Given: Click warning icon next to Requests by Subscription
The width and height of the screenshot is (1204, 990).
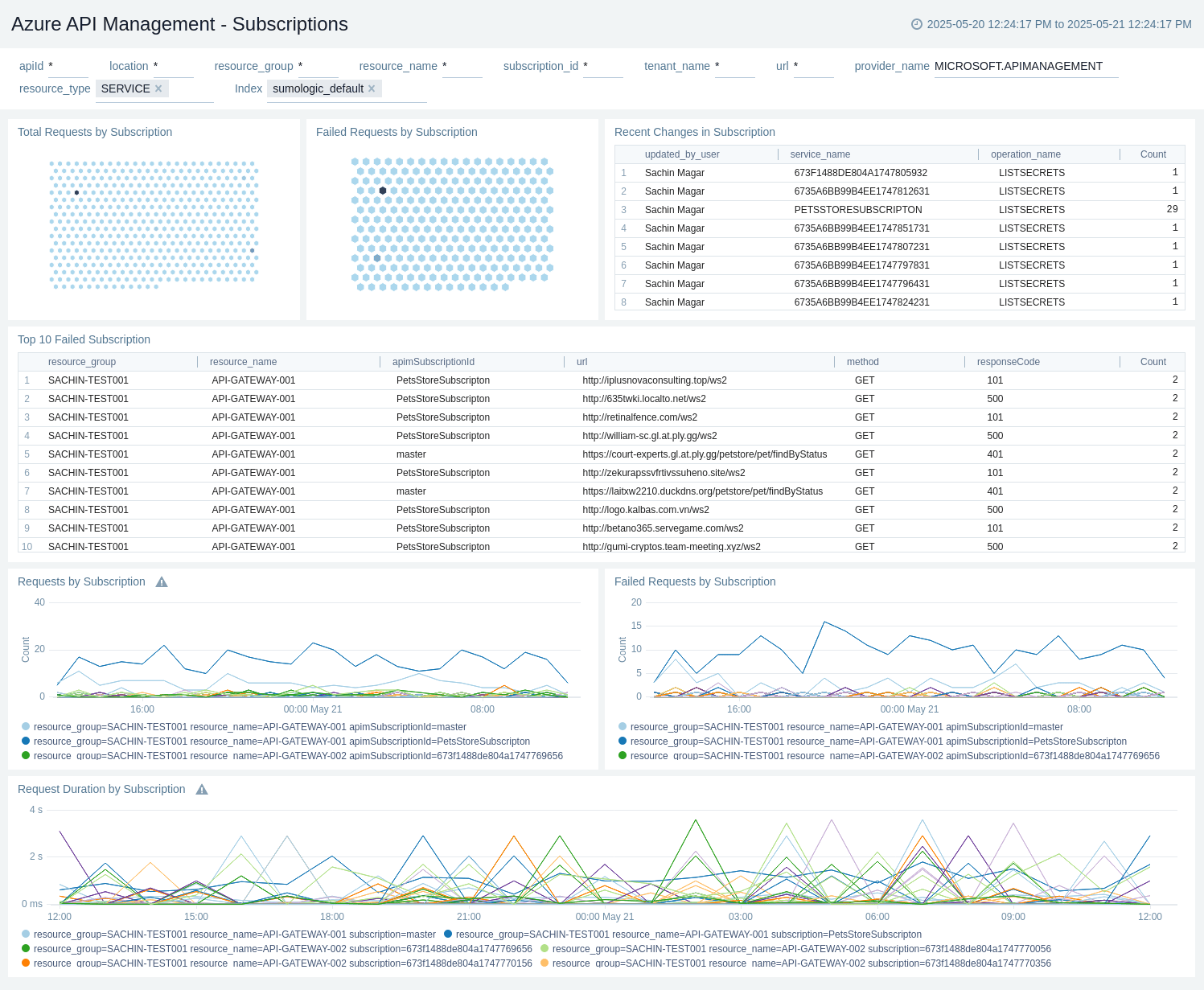Looking at the screenshot, I should [x=162, y=581].
